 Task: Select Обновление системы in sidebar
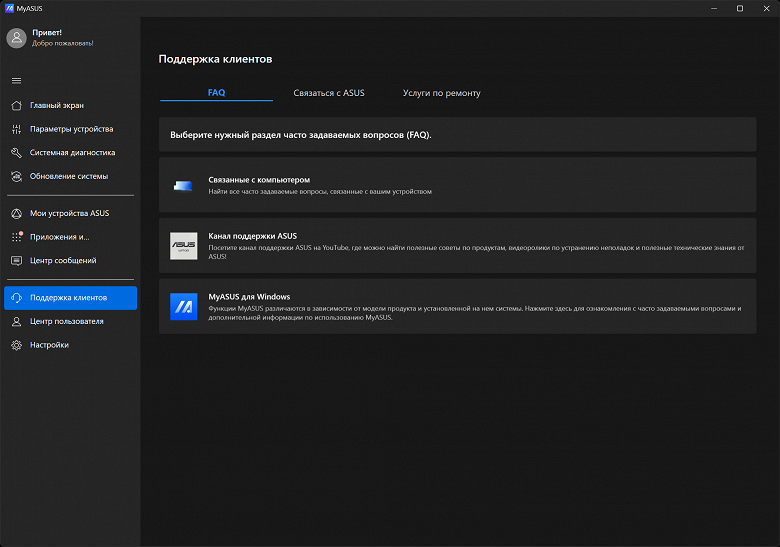point(71,177)
